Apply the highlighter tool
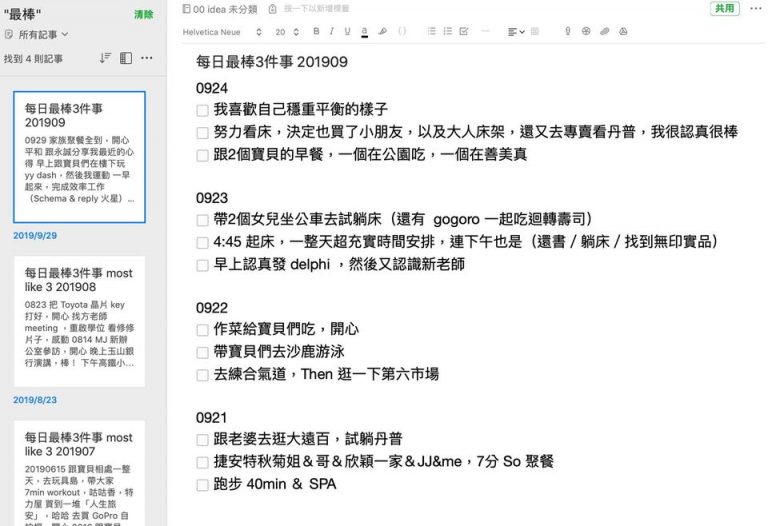 click(383, 31)
